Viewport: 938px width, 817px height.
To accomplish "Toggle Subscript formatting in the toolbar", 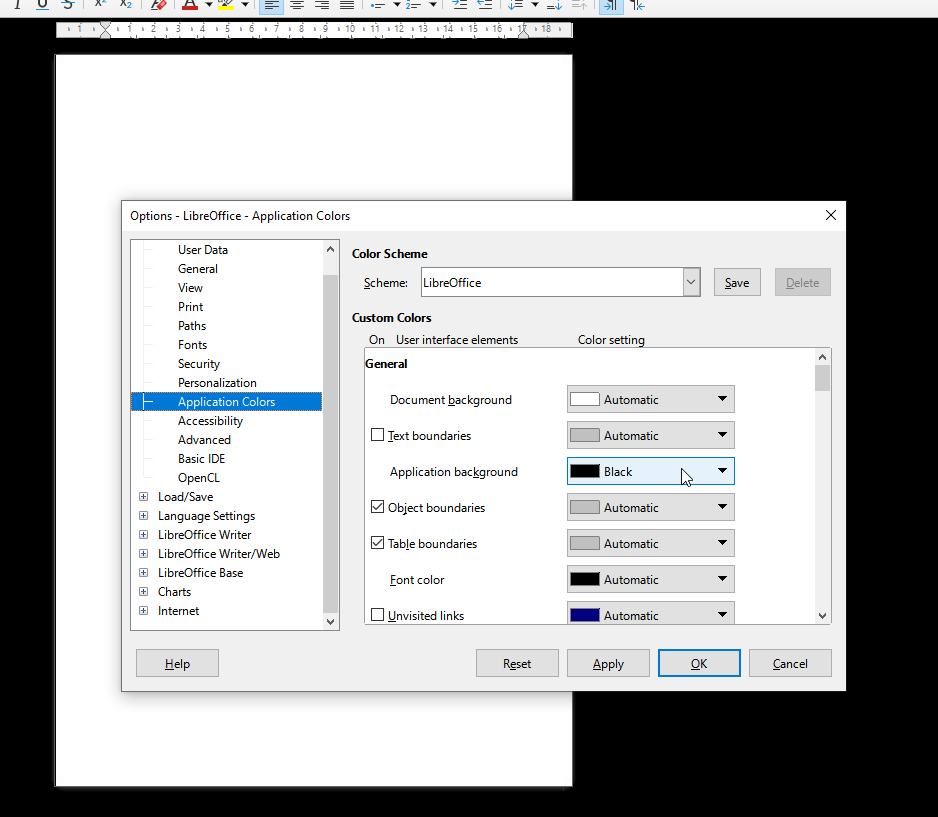I will coord(126,5).
